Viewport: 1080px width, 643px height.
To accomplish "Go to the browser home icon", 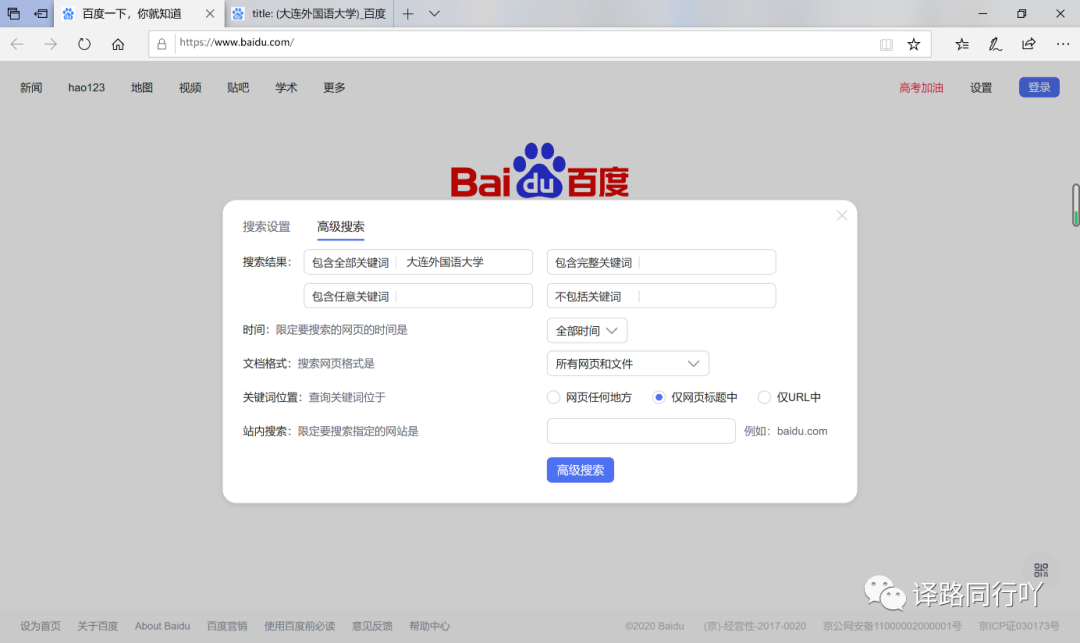I will click(118, 44).
